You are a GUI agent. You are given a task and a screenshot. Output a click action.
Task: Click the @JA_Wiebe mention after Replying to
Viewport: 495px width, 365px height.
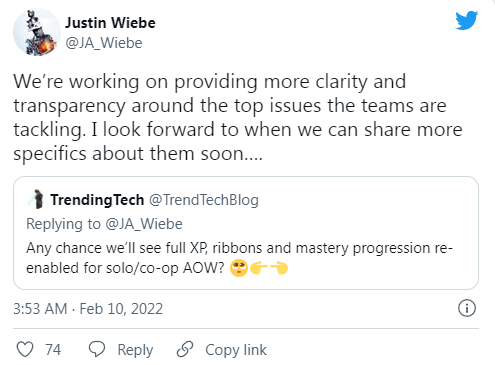[x=144, y=224]
